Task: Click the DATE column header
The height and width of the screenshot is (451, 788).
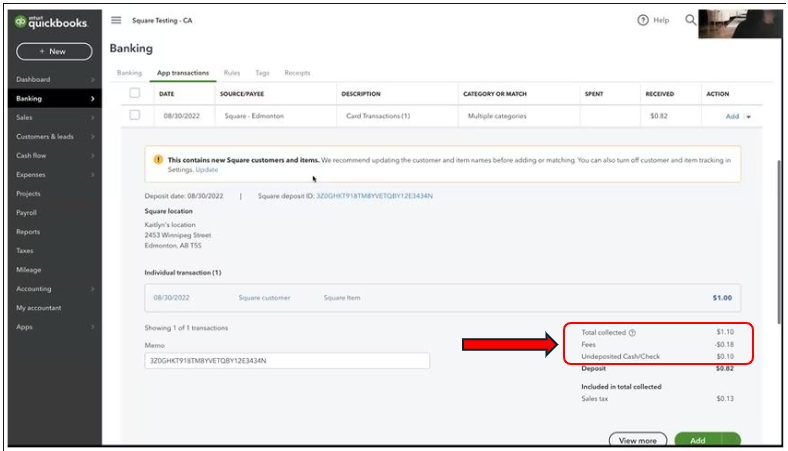Action: (166, 94)
